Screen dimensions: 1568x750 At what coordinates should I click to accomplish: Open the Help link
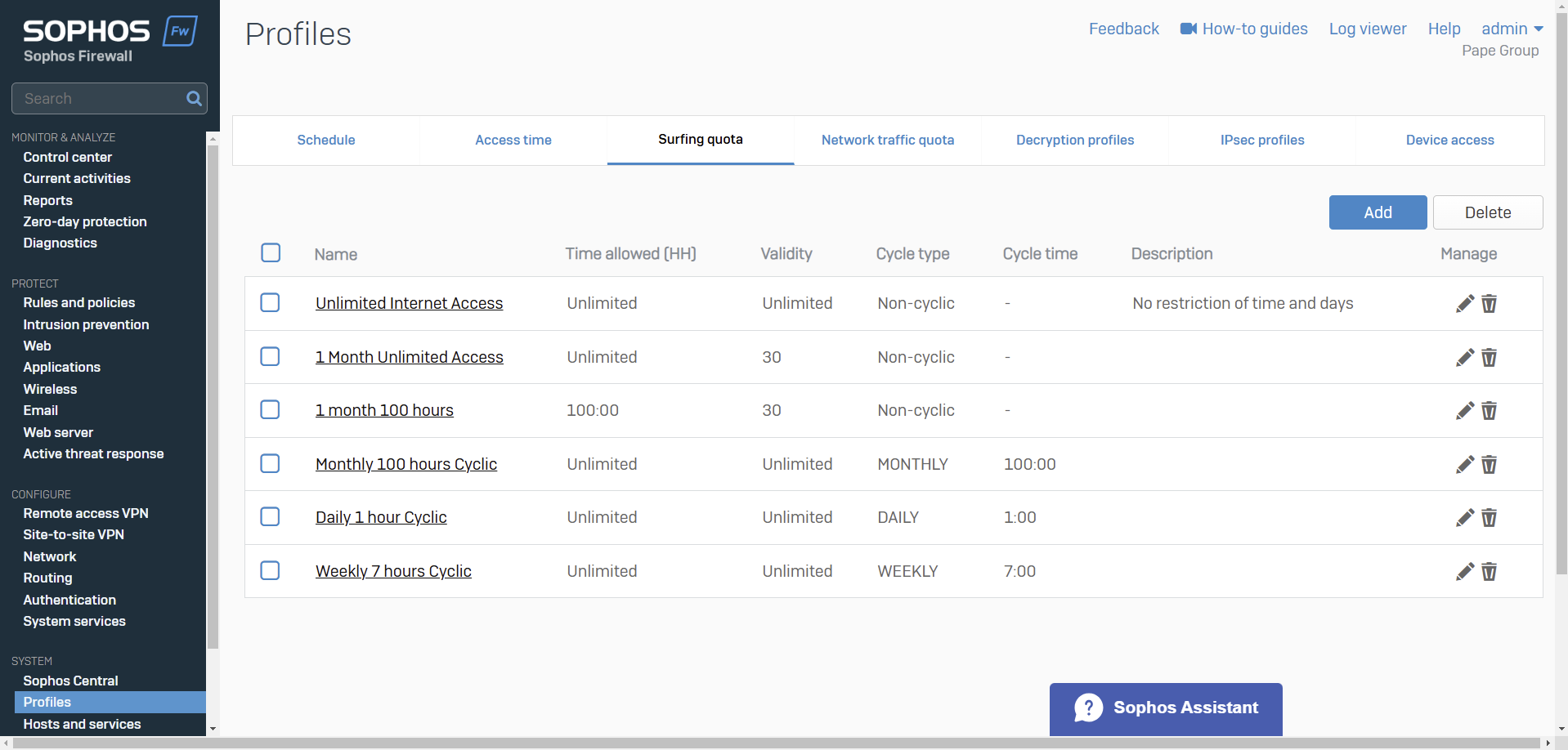tap(1445, 29)
